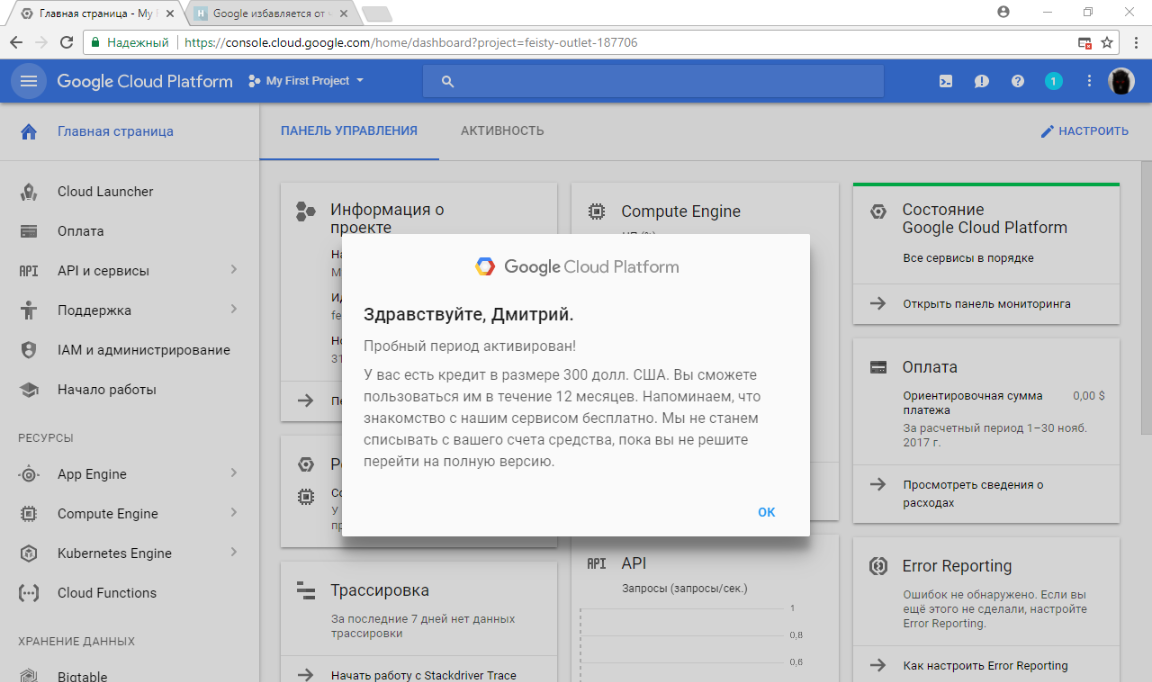This screenshot has height=682, width=1152.
Task: Open the hamburger navigation menu
Action: [x=29, y=81]
